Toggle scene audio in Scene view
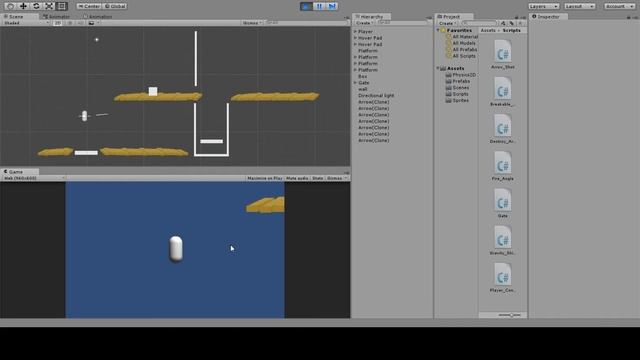Image resolution: width=640 pixels, height=360 pixels. [x=80, y=23]
